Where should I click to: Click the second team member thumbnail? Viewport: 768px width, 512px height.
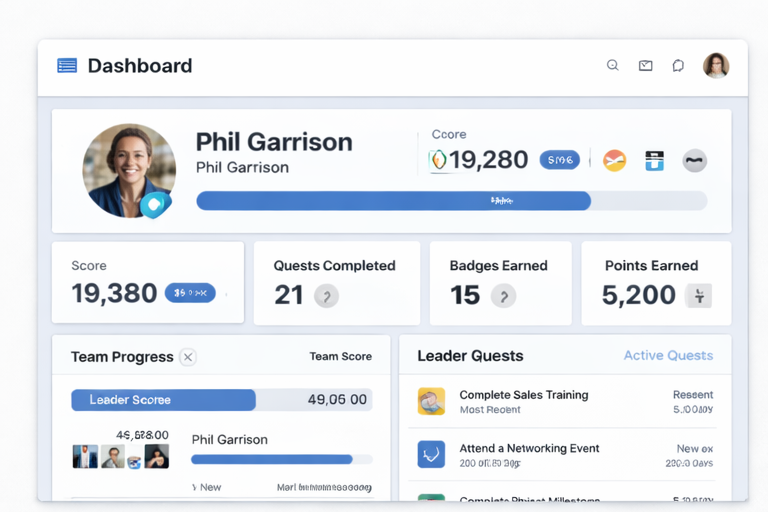113,457
